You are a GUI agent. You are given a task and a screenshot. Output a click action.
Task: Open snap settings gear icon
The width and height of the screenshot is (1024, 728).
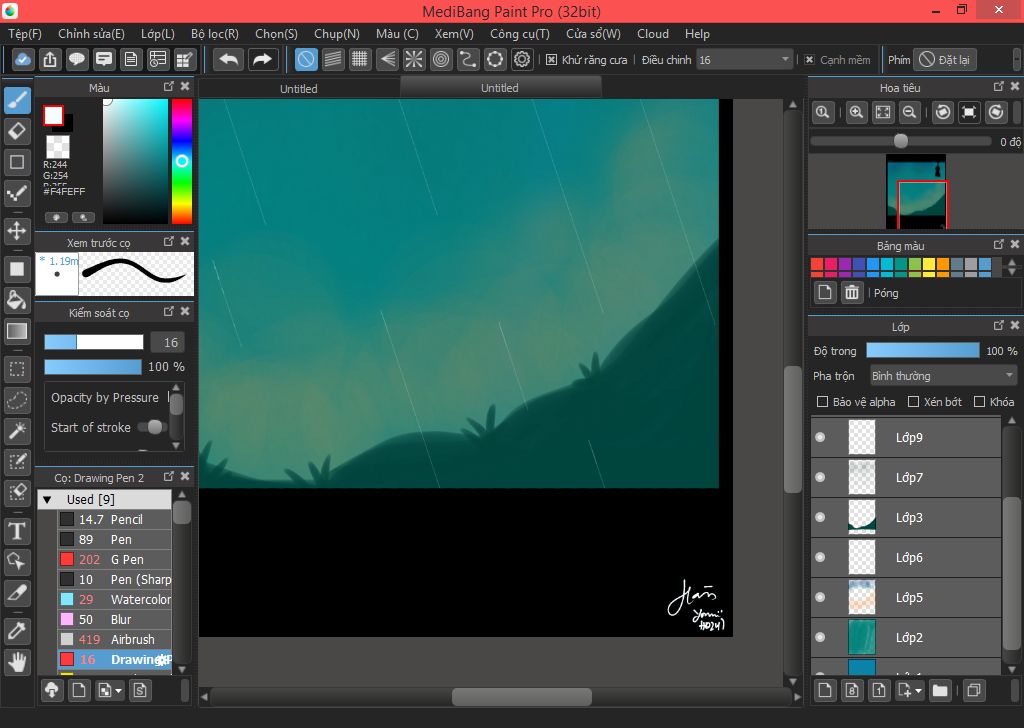pyautogui.click(x=522, y=59)
